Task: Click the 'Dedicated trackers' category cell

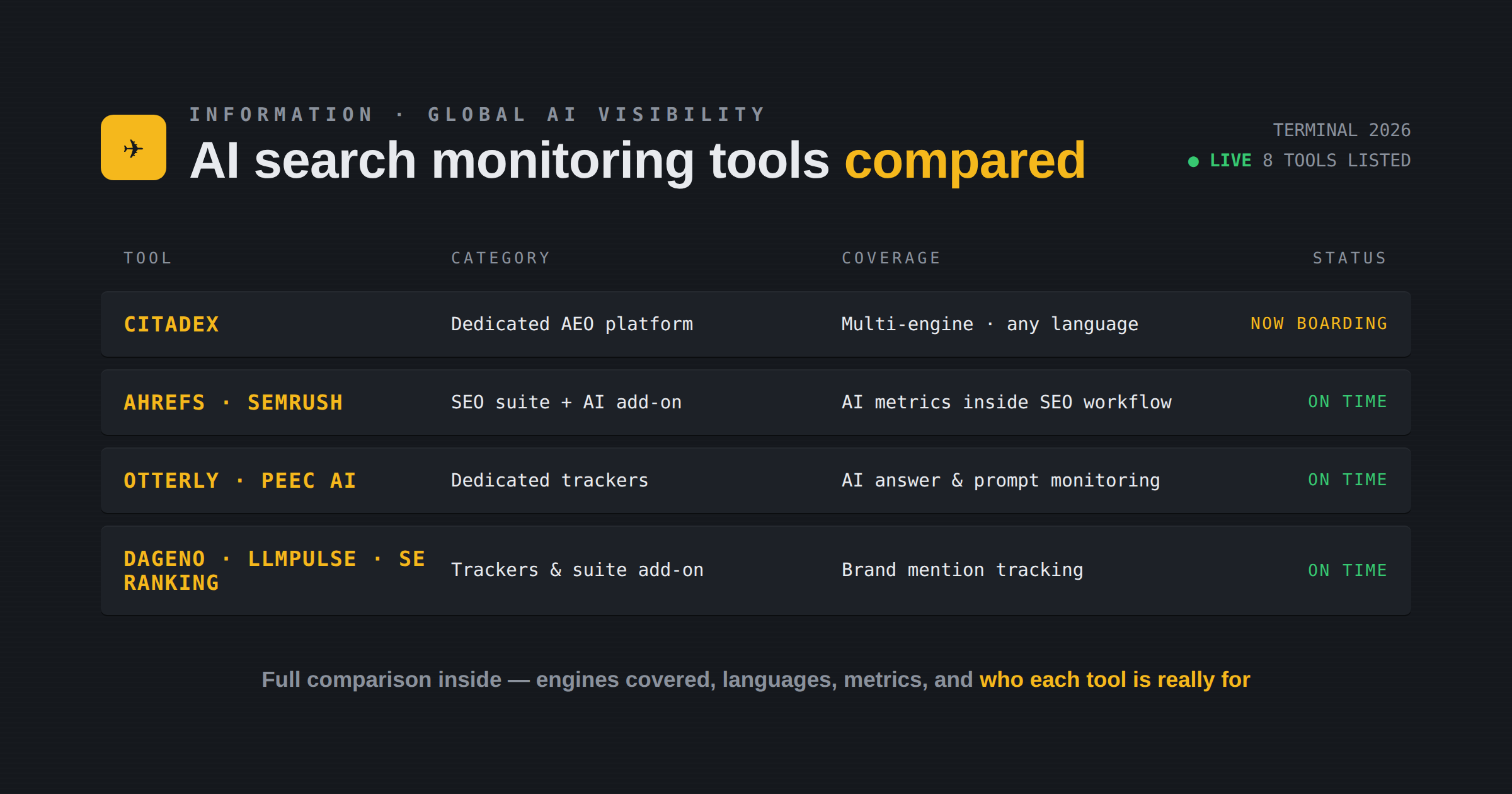Action: 550,480
